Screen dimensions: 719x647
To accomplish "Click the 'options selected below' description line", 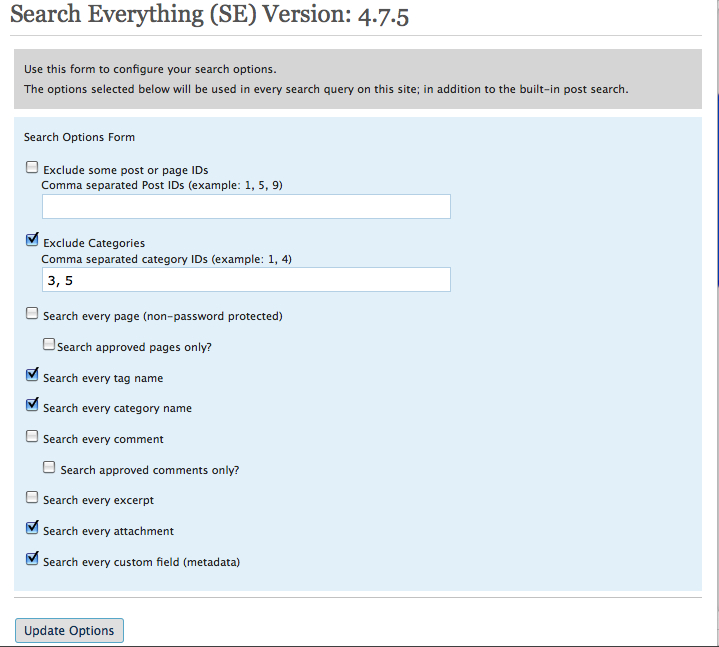I will (x=326, y=89).
